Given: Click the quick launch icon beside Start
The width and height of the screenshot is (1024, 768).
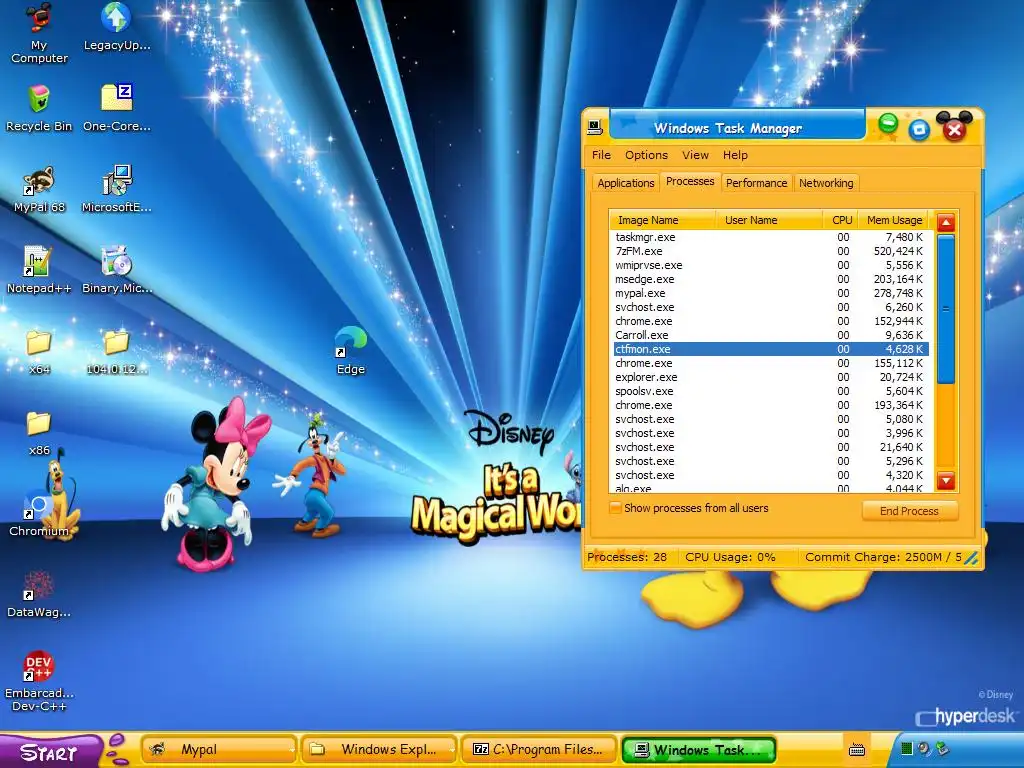Looking at the screenshot, I should tap(117, 749).
